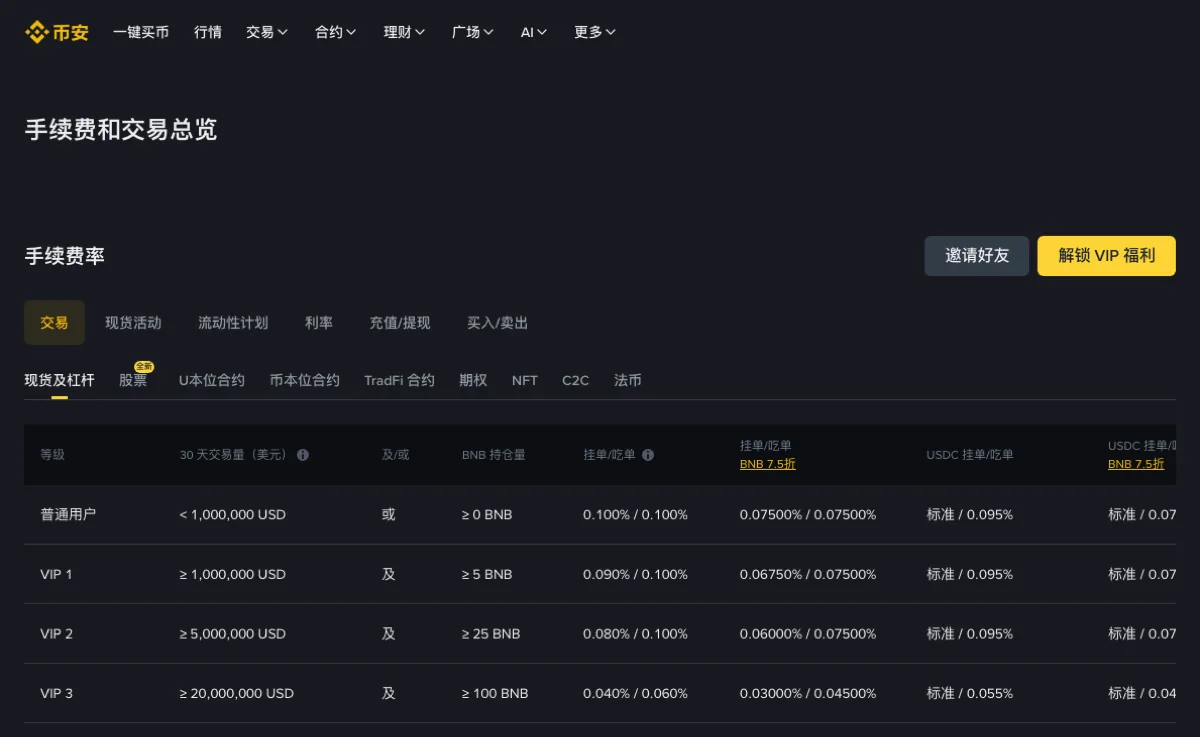This screenshot has height=737, width=1200.
Task: Click BNB 7.5折 link under USDC 挂单
Action: [1136, 464]
